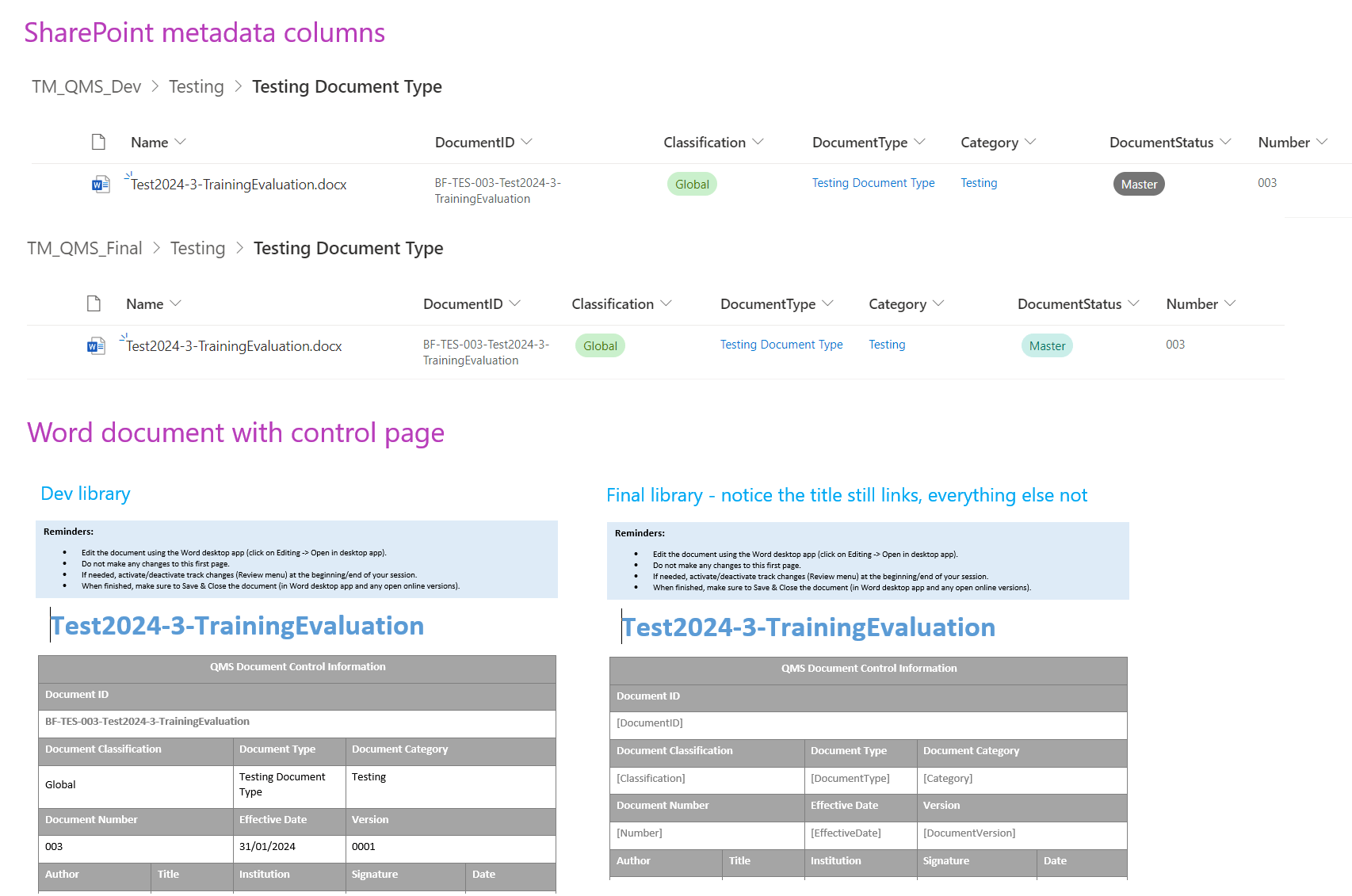
Task: Click effective date 31/01/2024 in Dev document
Action: pos(267,847)
